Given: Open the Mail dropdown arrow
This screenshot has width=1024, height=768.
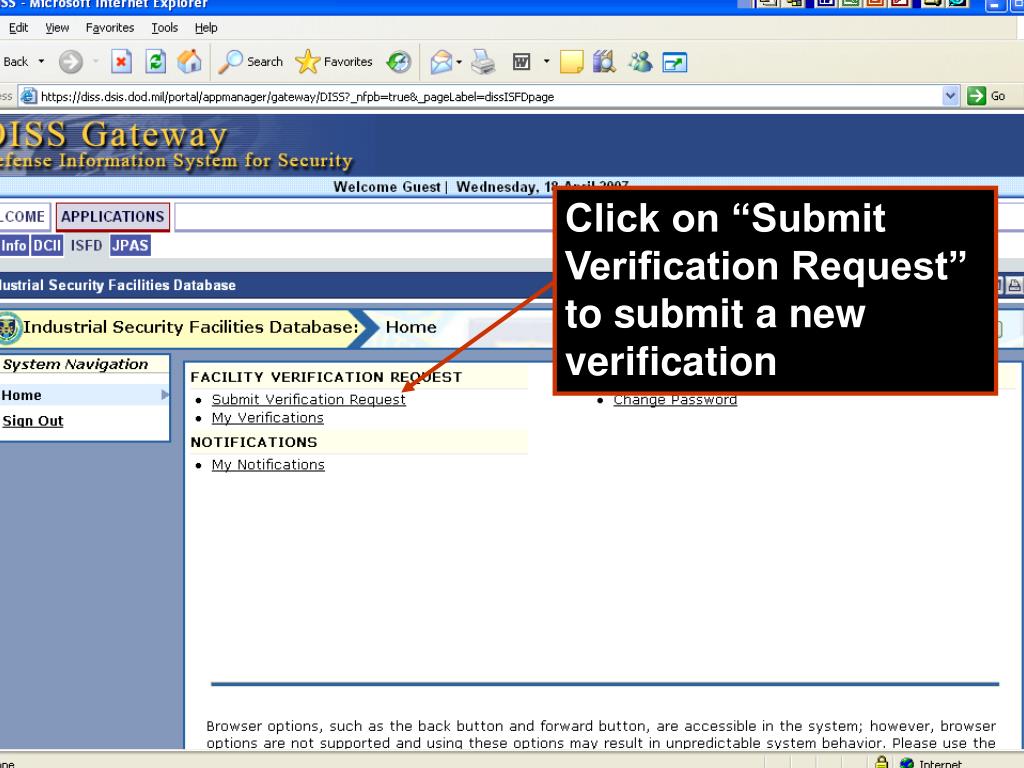Looking at the screenshot, I should [459, 62].
